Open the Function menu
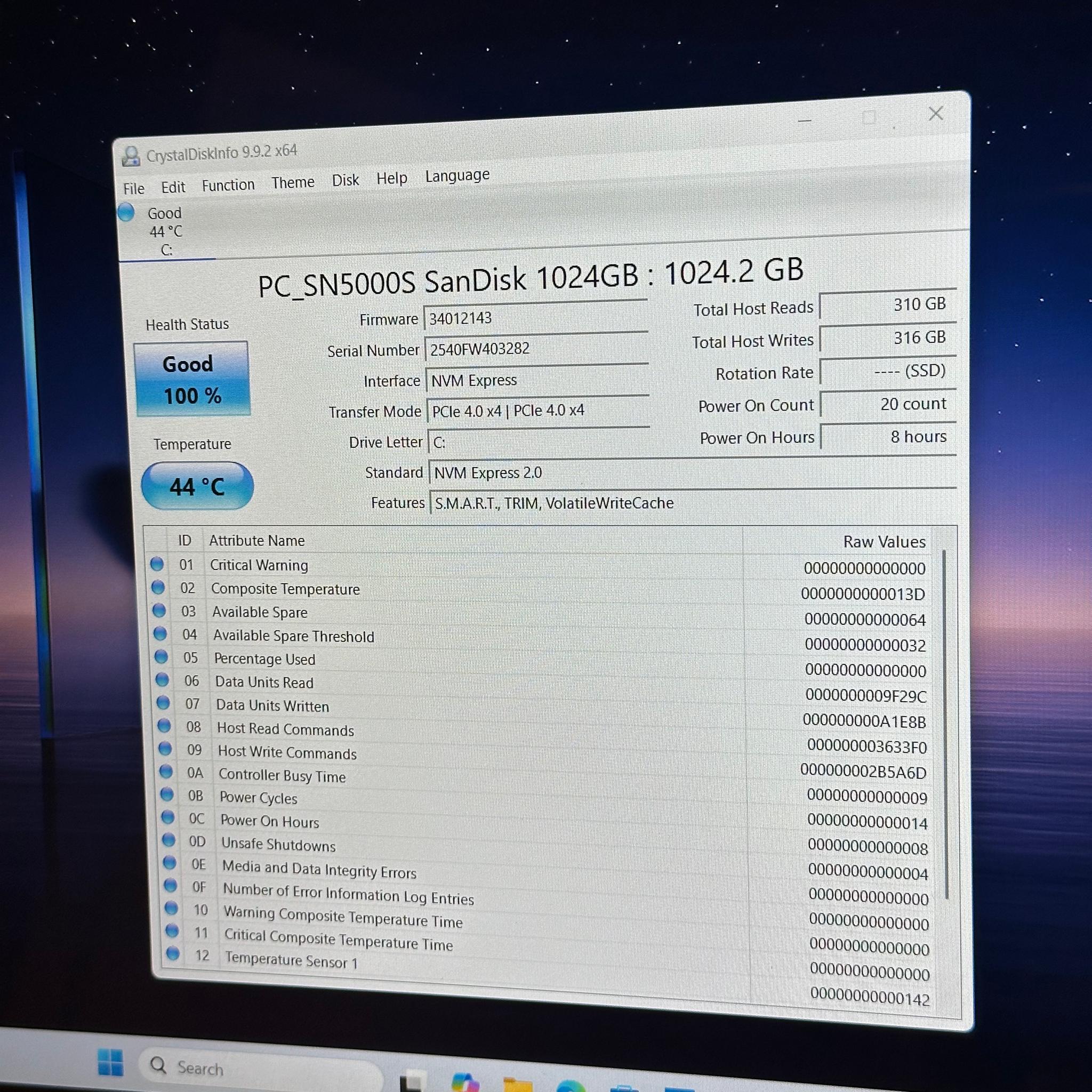The image size is (1092, 1092). (228, 185)
